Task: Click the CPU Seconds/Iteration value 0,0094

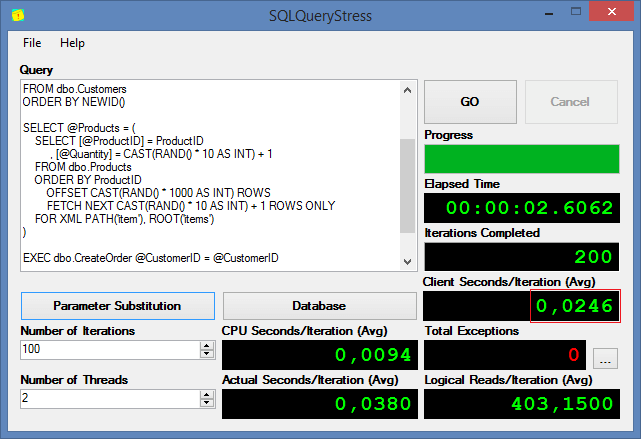Action: 373,355
